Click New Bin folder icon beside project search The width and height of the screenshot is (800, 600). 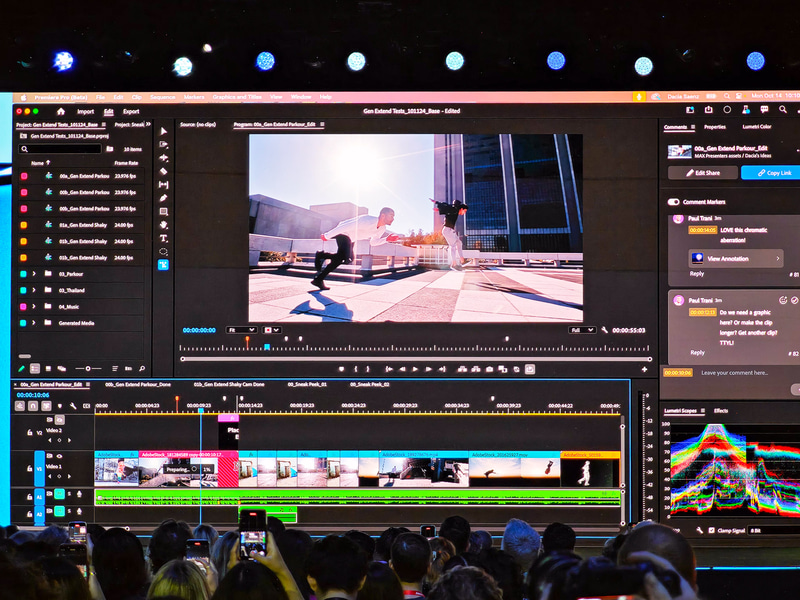point(110,149)
